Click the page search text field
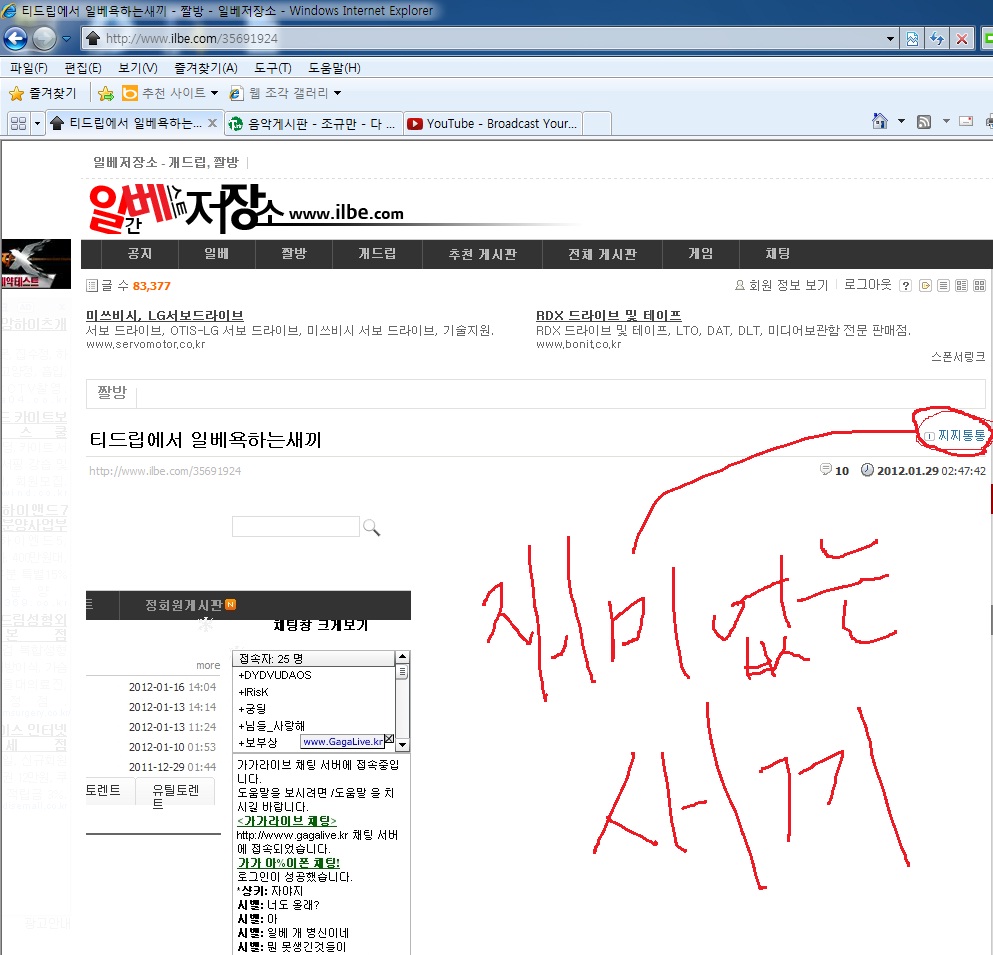Screen dimensions: 993x955 point(295,527)
